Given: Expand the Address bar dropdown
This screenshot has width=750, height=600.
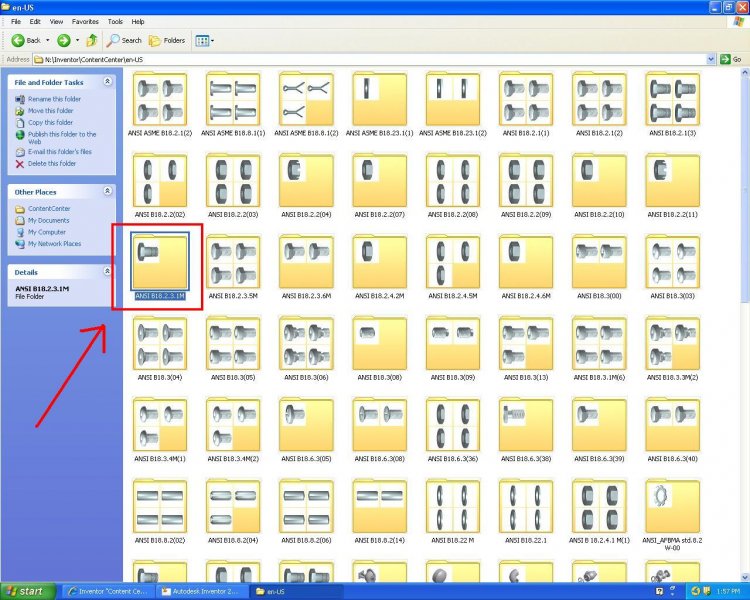Looking at the screenshot, I should pos(711,59).
